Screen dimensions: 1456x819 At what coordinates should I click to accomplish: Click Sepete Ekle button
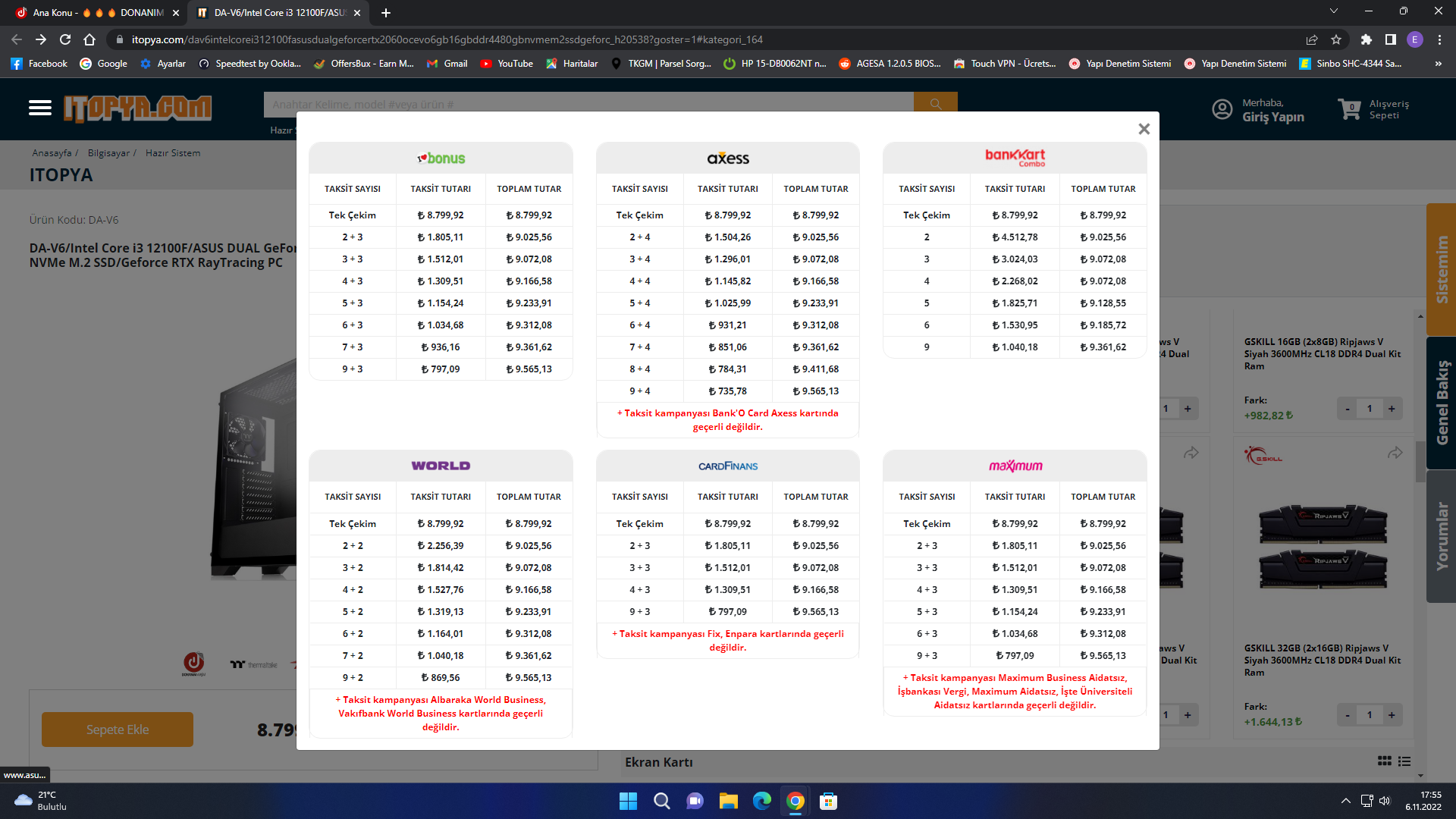pos(118,730)
